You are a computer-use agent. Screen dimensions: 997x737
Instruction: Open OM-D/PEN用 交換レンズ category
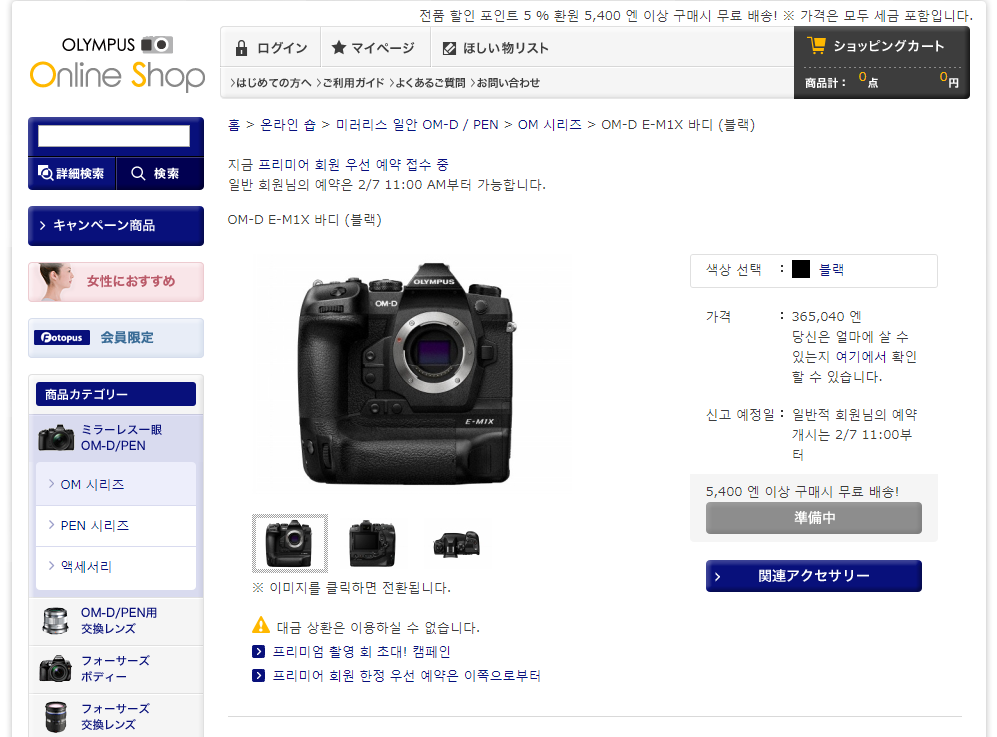[x=116, y=621]
